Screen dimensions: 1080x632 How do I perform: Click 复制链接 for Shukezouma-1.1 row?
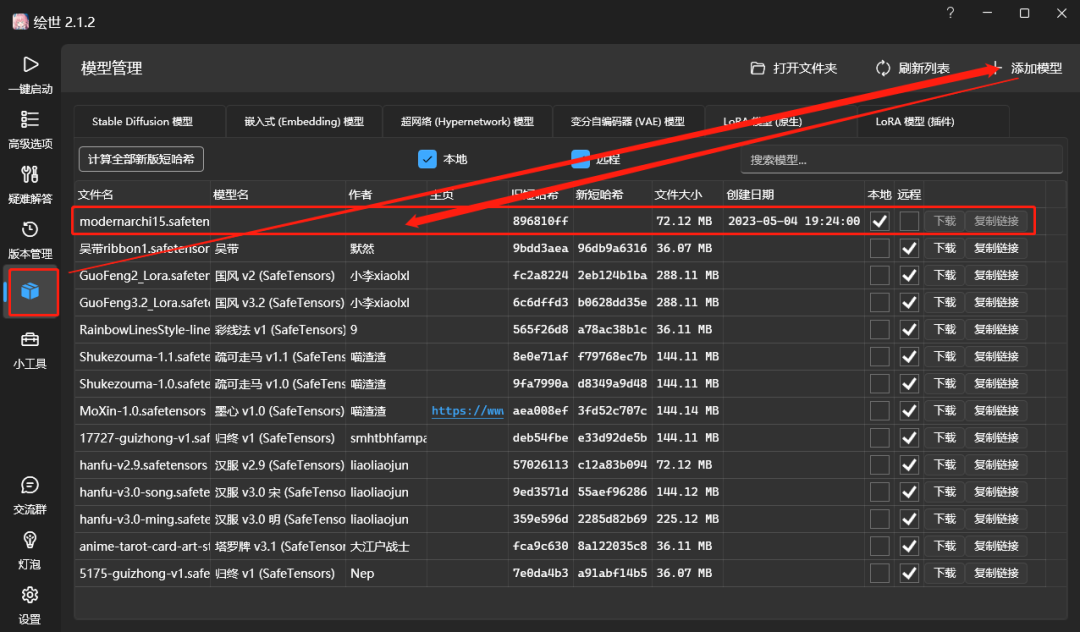tap(996, 357)
